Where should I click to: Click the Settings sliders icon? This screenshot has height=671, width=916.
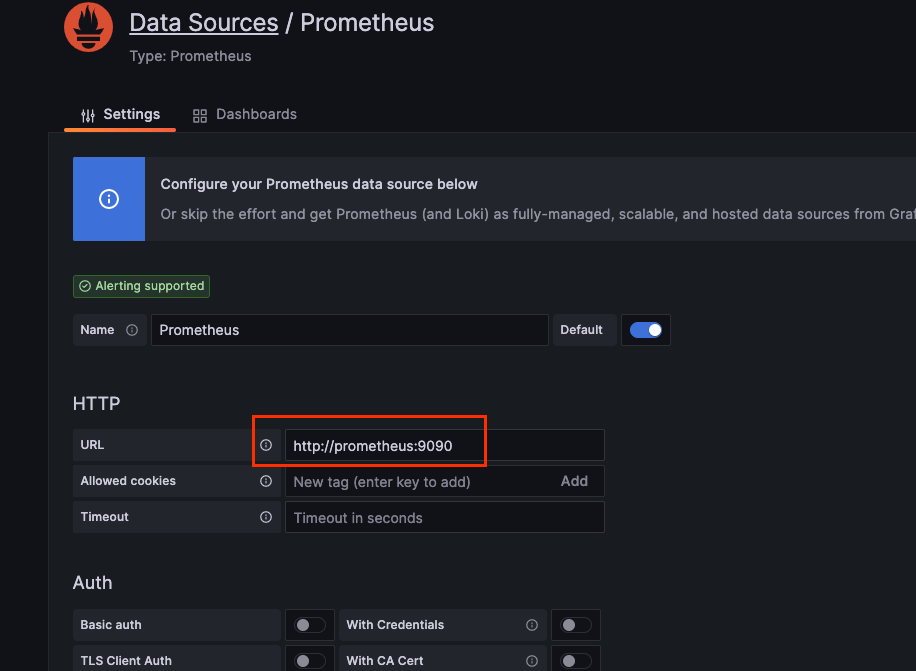[x=88, y=116]
